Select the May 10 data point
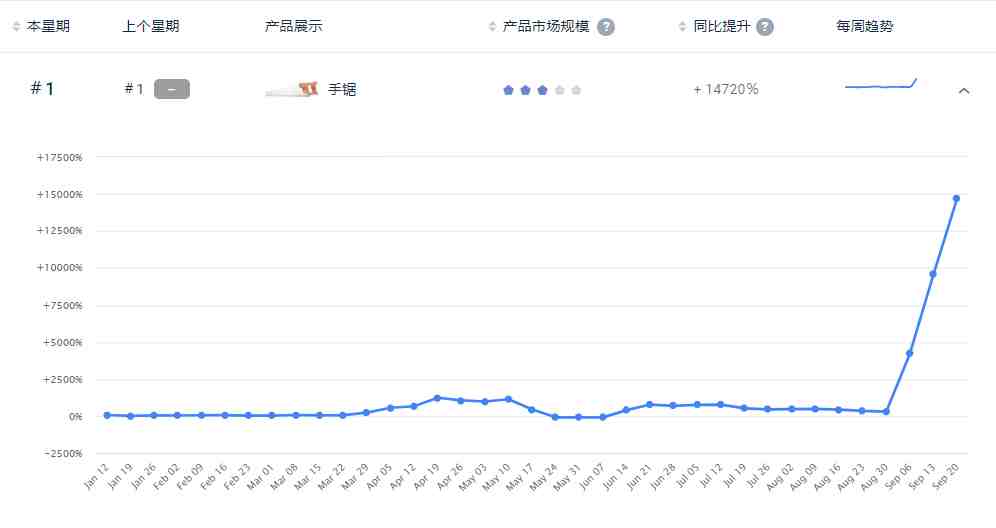Screen dimensions: 996x528 508,399
